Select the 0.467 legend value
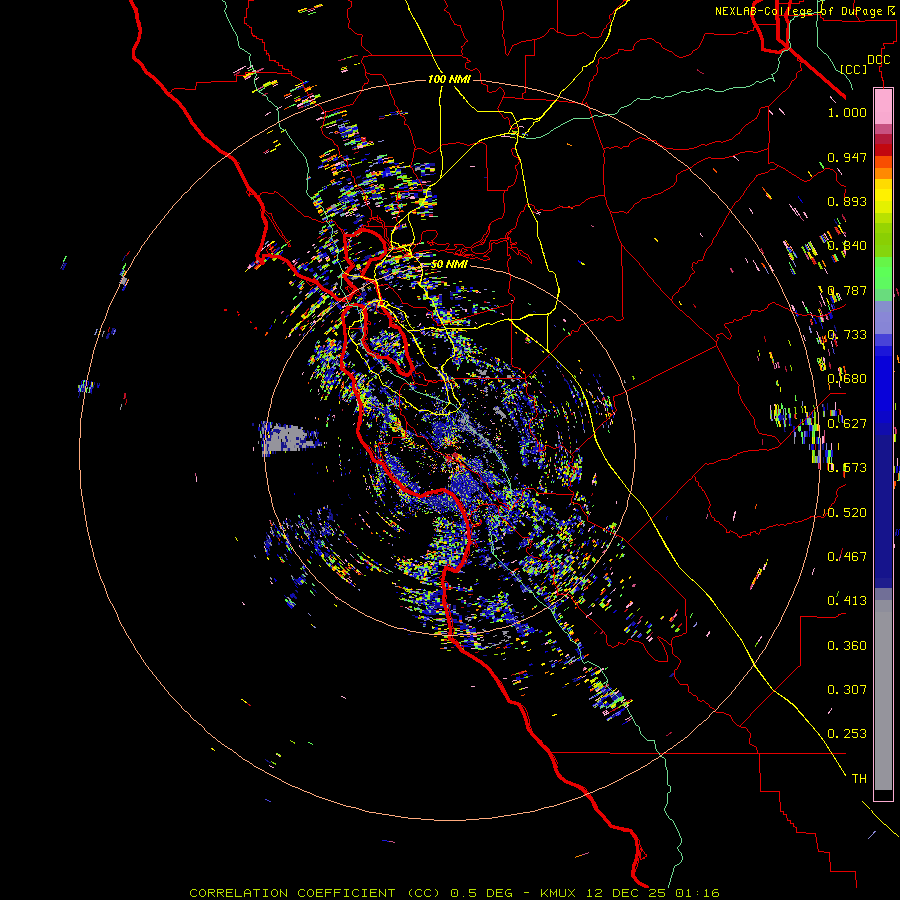900x900 pixels. tap(847, 556)
